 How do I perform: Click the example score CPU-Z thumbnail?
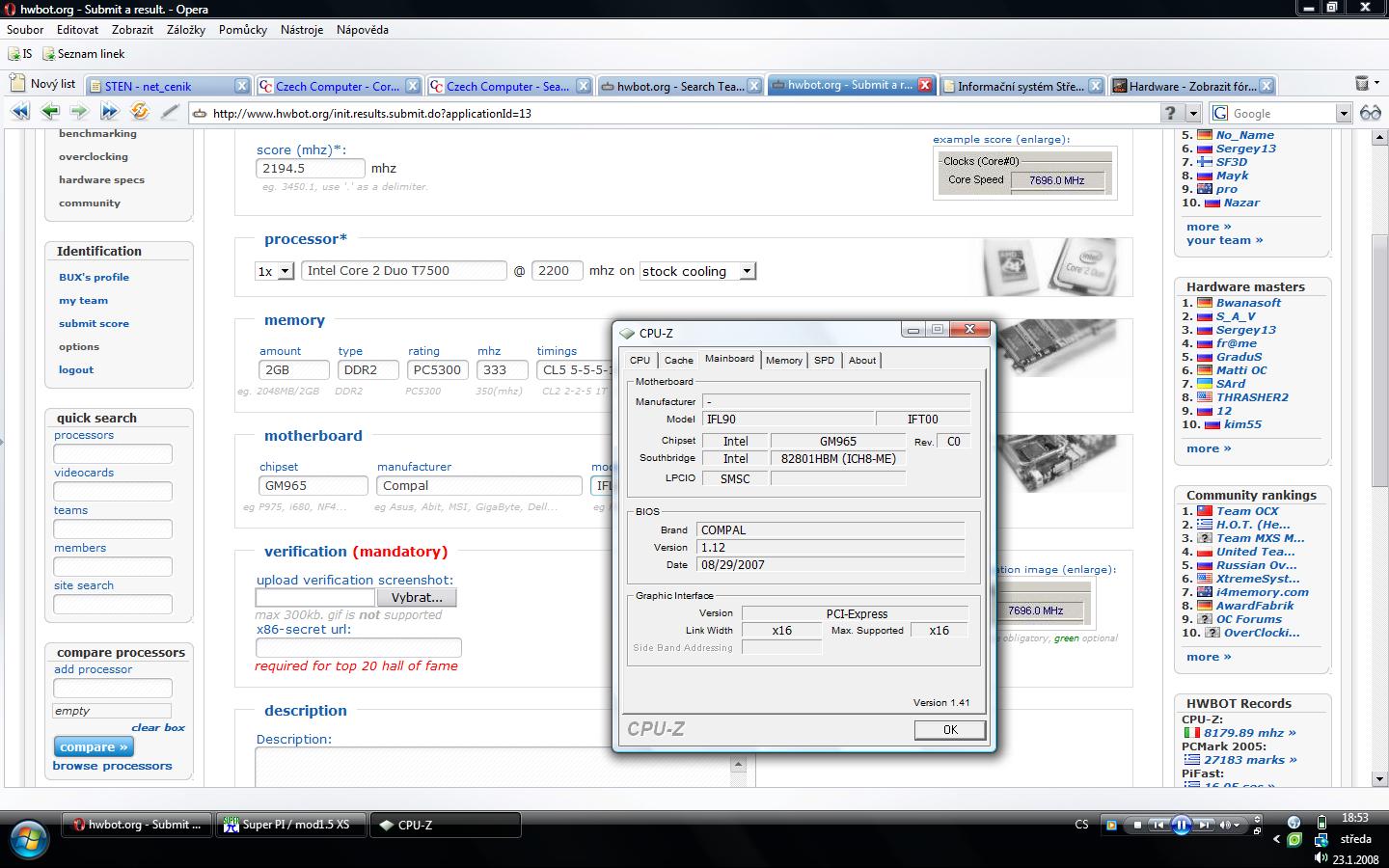(x=1024, y=173)
